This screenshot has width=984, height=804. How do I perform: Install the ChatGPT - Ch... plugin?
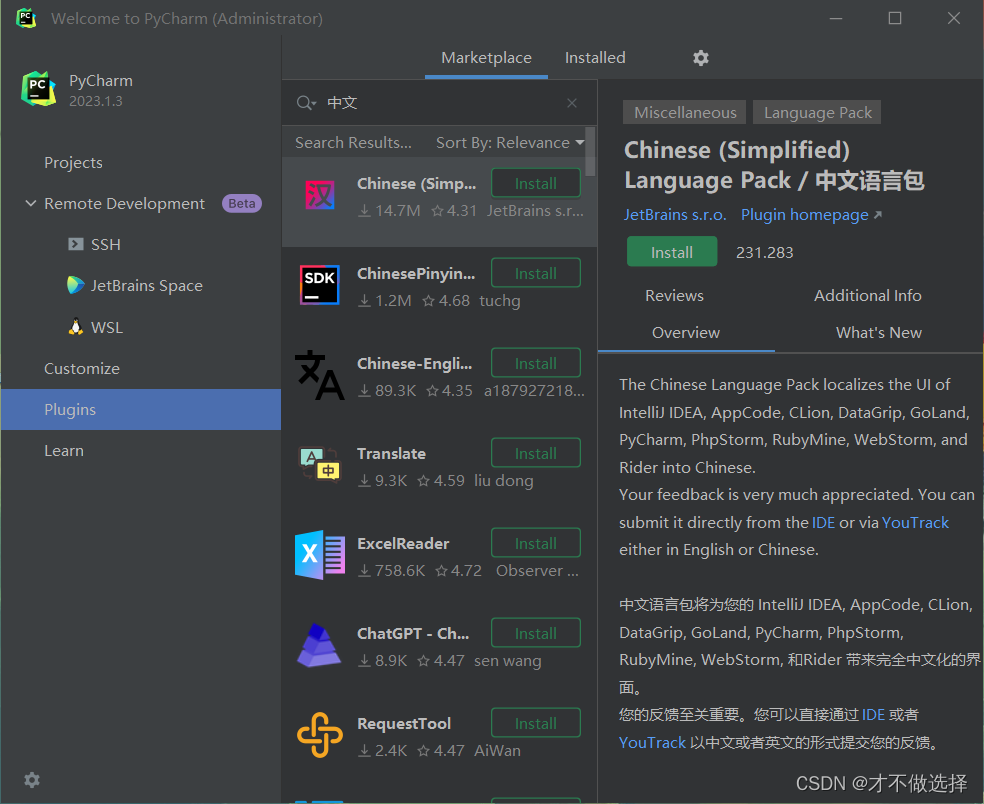click(x=536, y=633)
